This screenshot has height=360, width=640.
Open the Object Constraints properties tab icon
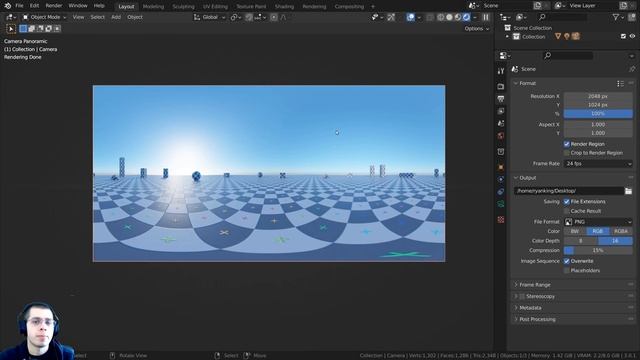[501, 191]
